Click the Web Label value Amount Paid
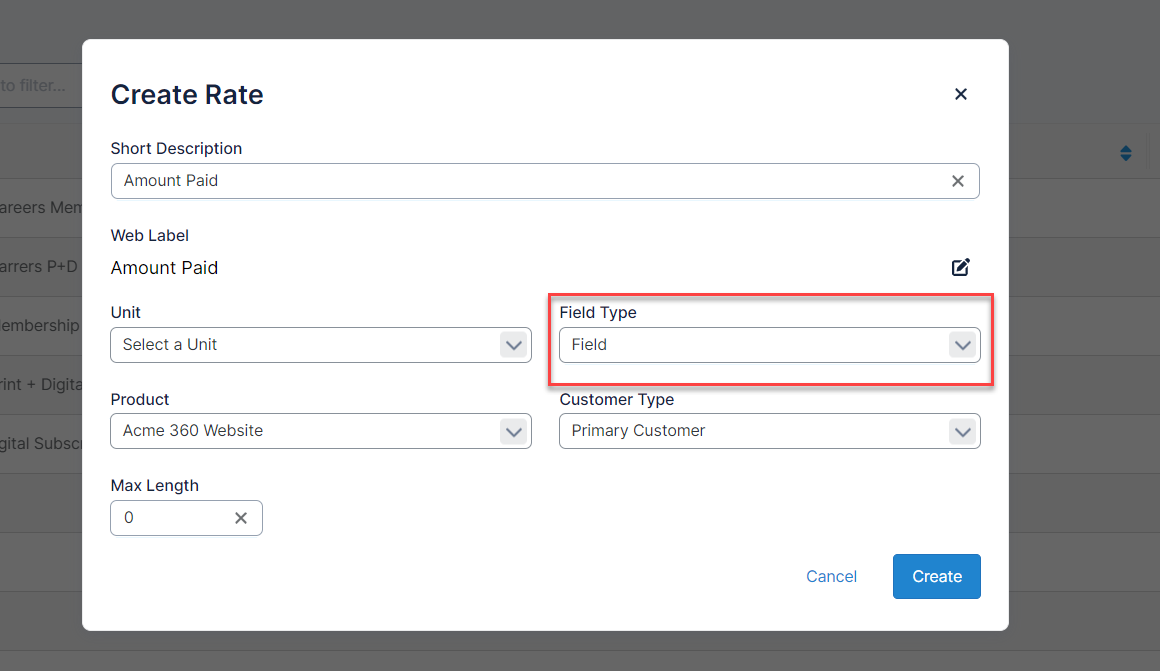The height and width of the screenshot is (671, 1160). [x=164, y=268]
